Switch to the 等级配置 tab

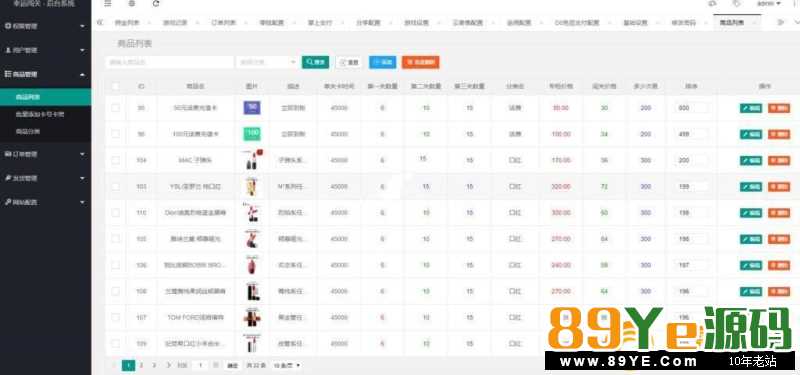pos(271,23)
